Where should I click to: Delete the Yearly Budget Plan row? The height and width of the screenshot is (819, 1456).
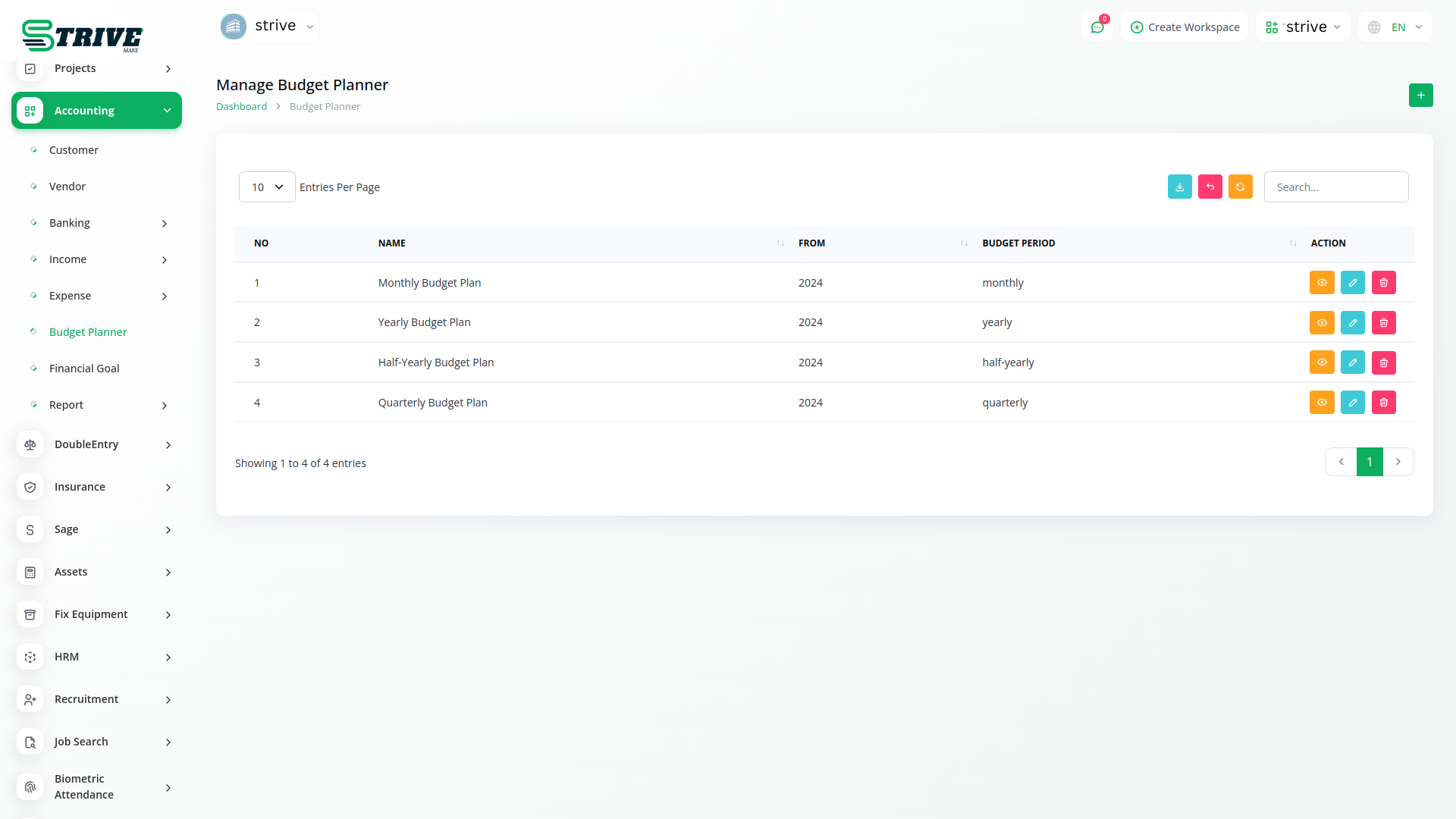click(x=1383, y=323)
